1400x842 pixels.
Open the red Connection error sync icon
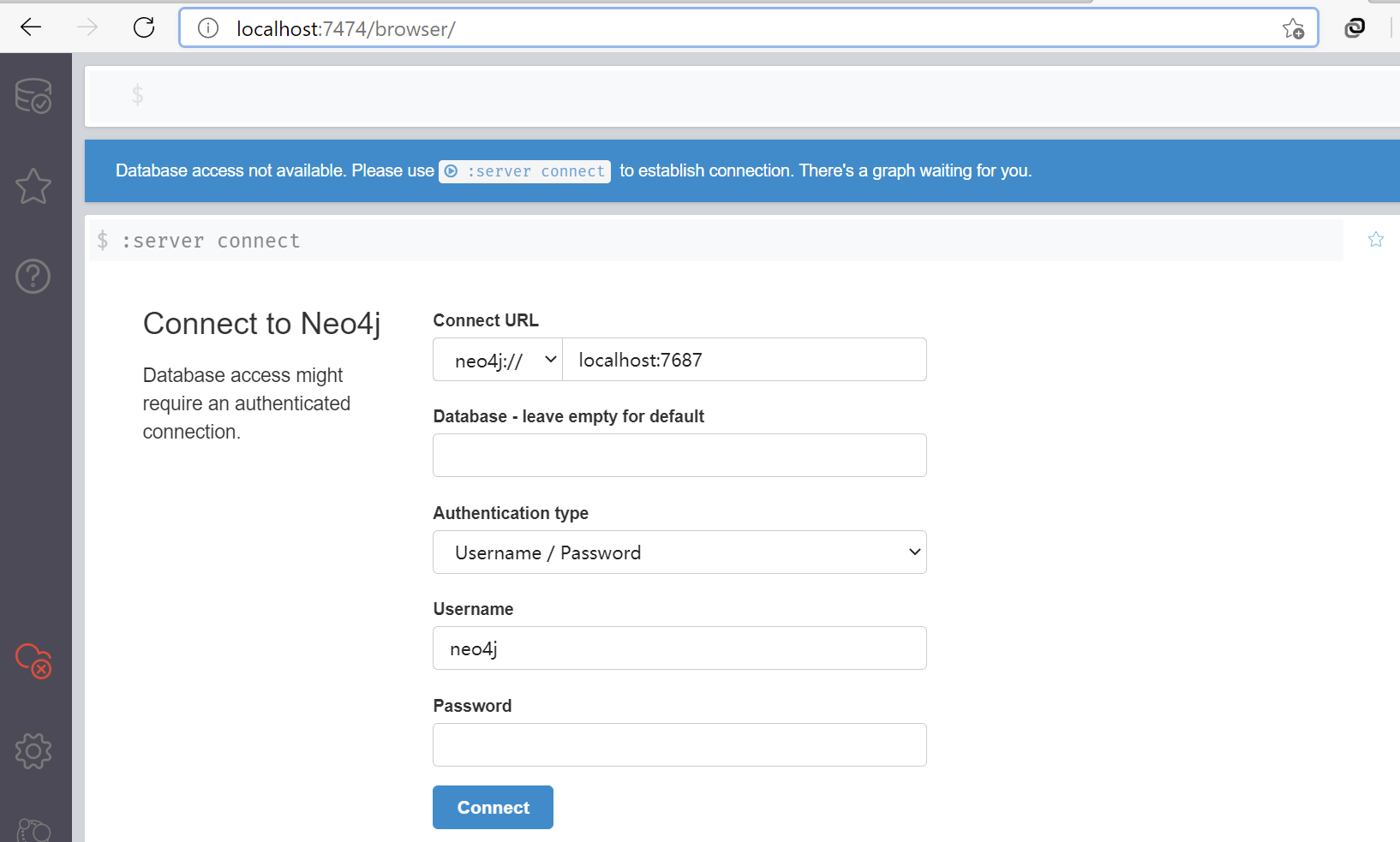point(34,660)
